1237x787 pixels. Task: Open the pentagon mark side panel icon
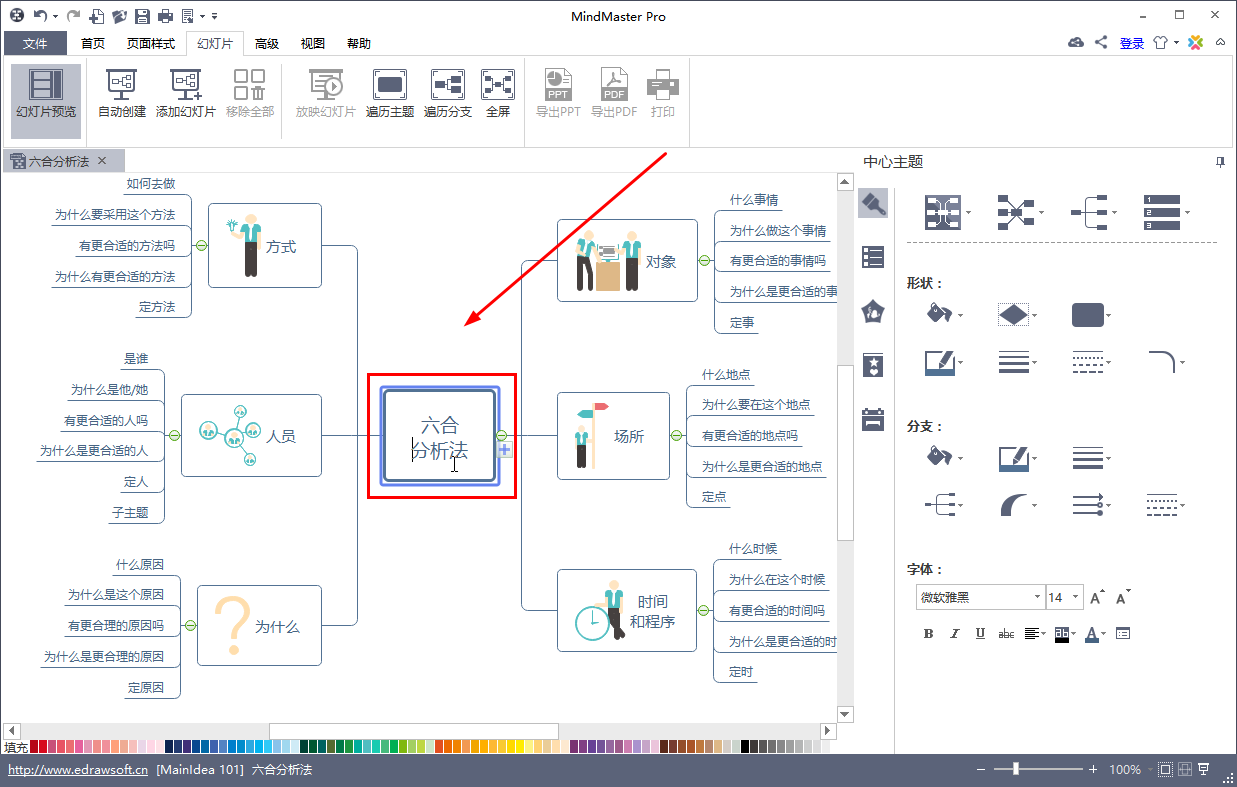click(x=873, y=311)
